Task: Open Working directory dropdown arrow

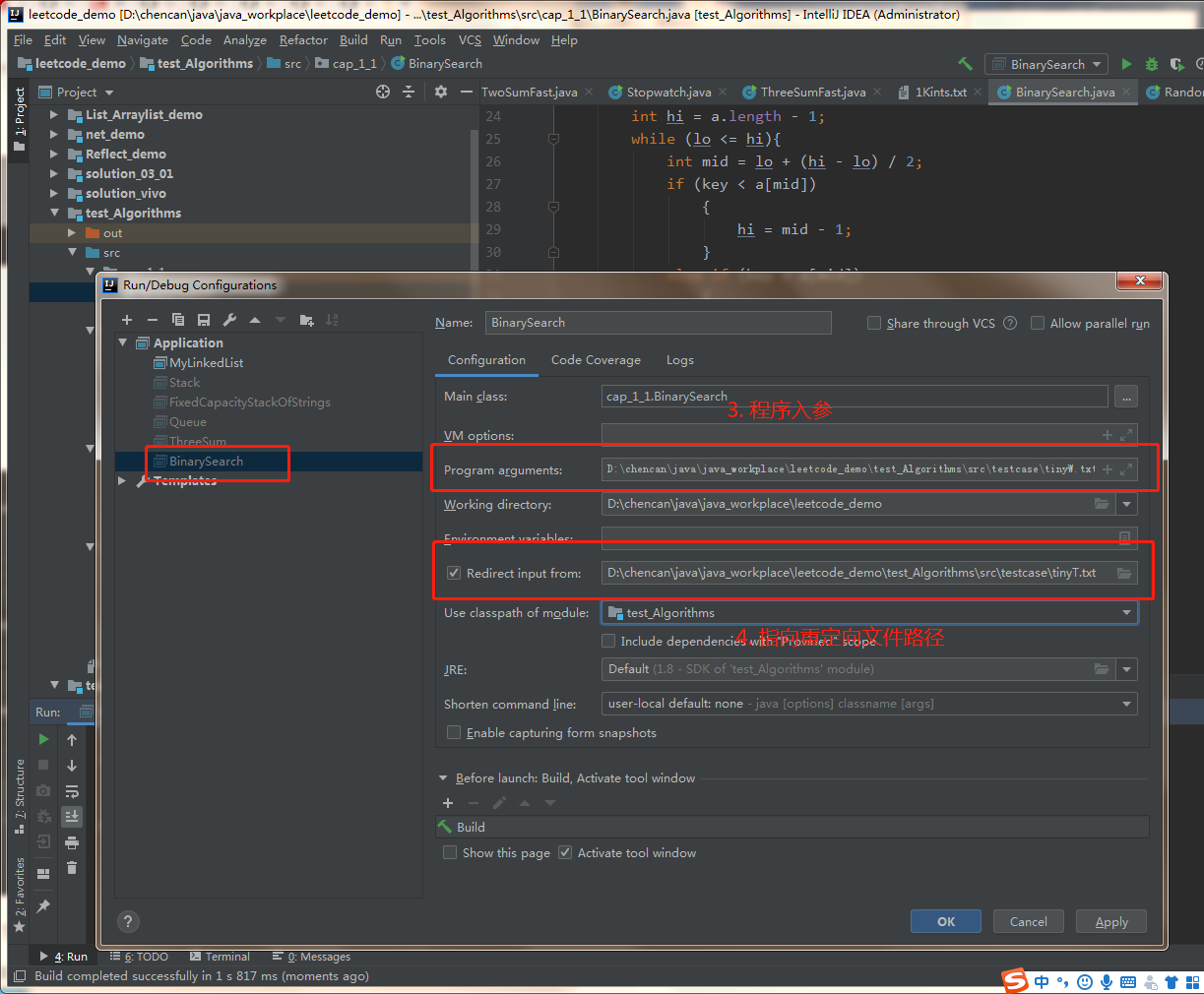Action: pyautogui.click(x=1126, y=504)
